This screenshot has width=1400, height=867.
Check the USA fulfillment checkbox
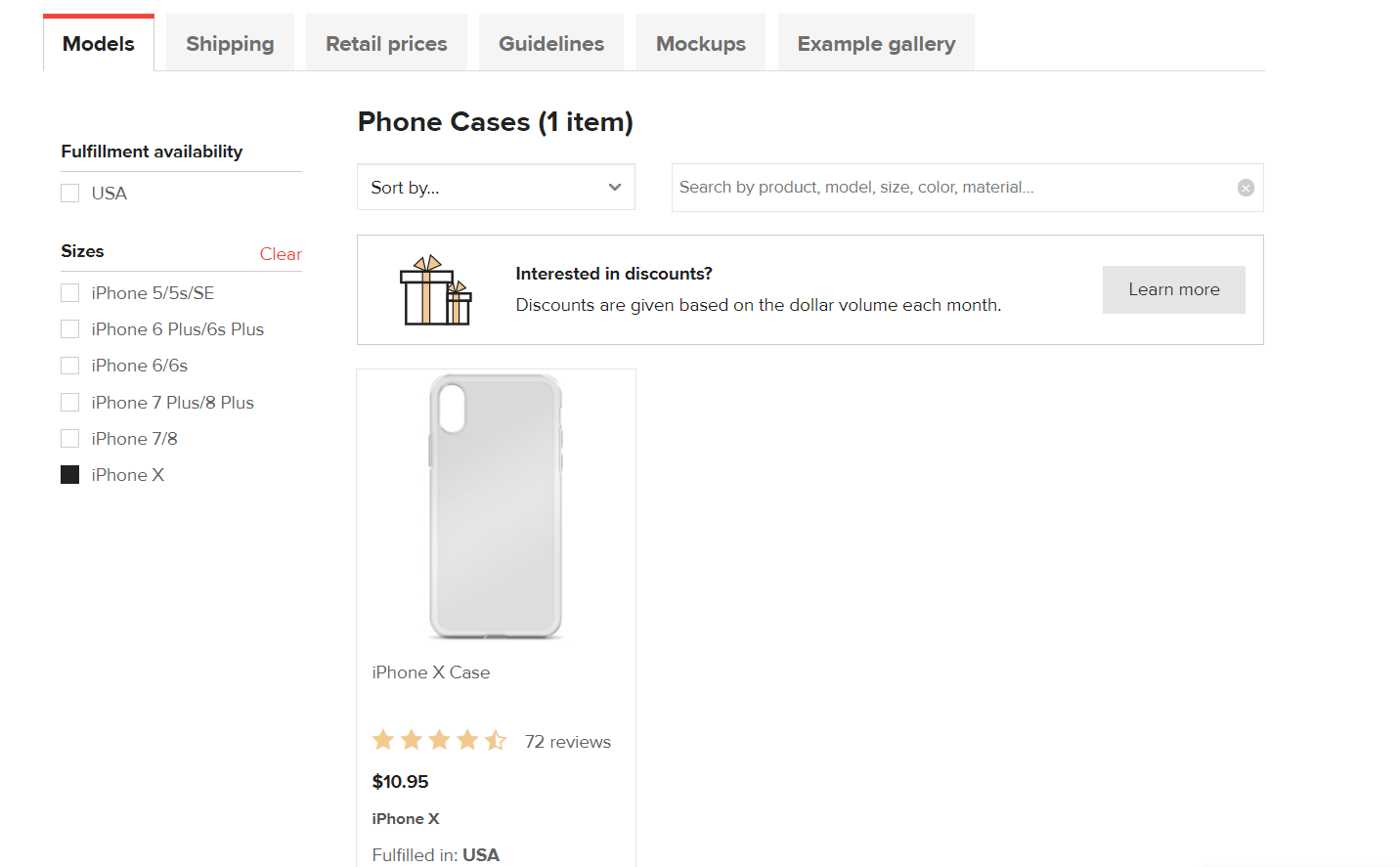(x=70, y=194)
